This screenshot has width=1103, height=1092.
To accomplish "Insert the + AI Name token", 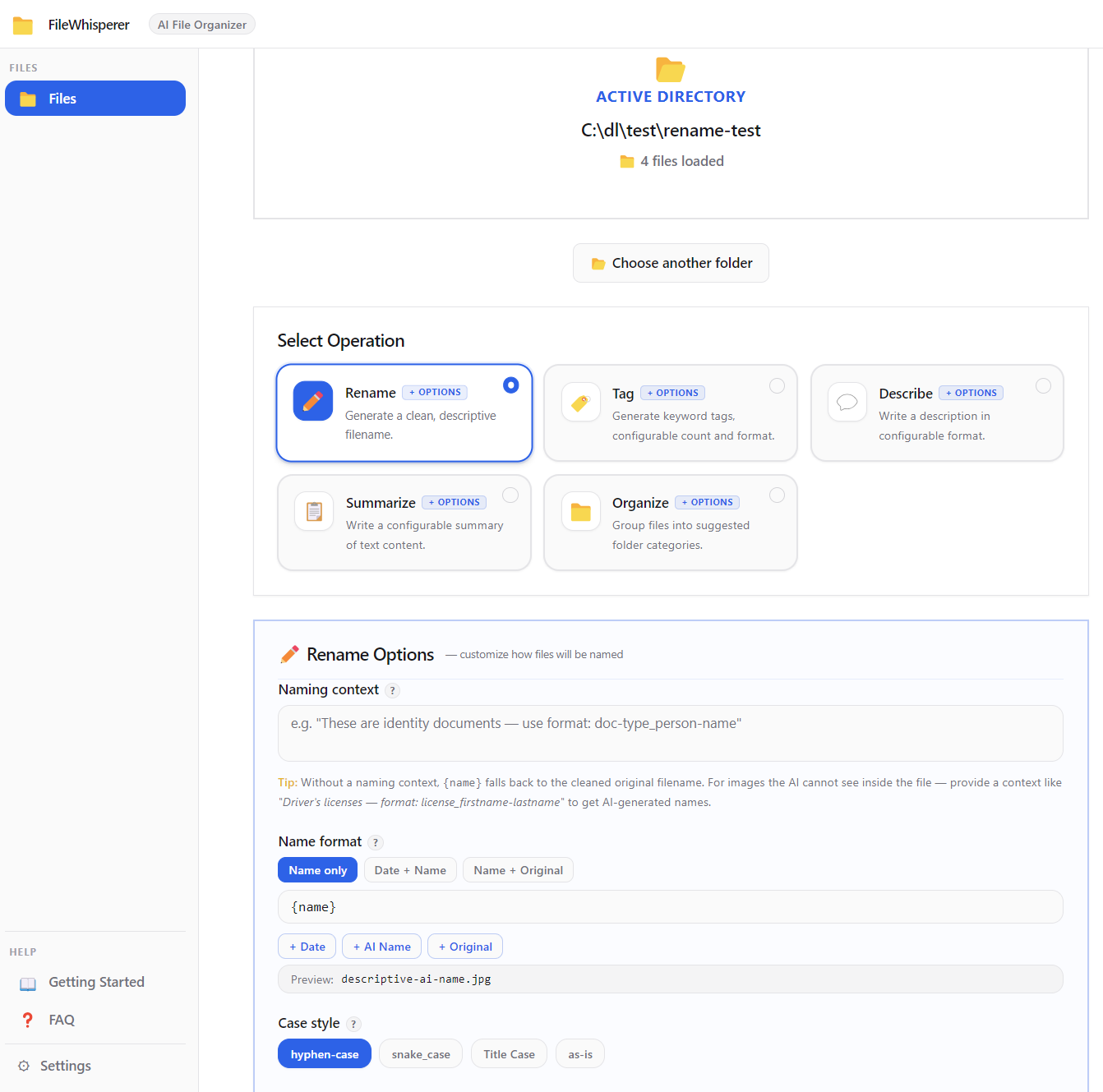I will tap(381, 947).
